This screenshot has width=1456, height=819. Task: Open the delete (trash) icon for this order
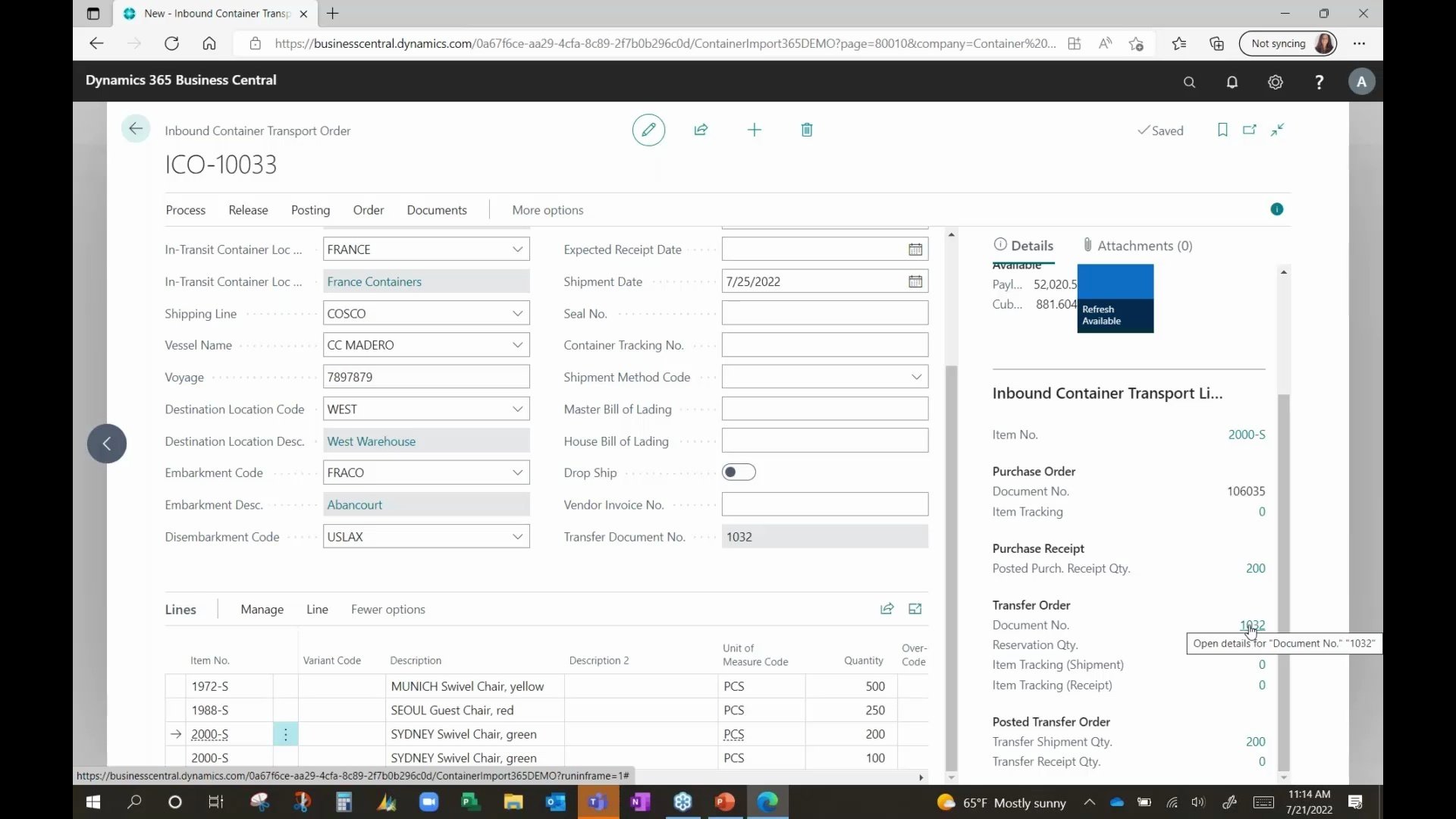(806, 130)
